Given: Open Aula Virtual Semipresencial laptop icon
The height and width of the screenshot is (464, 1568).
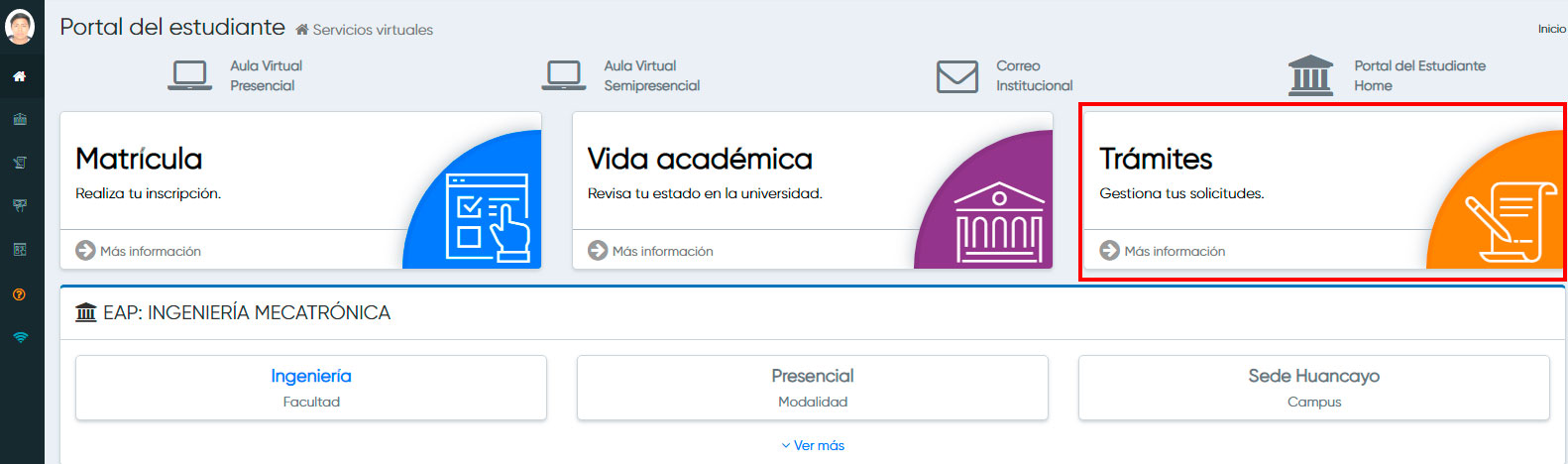Looking at the screenshot, I should (x=564, y=75).
